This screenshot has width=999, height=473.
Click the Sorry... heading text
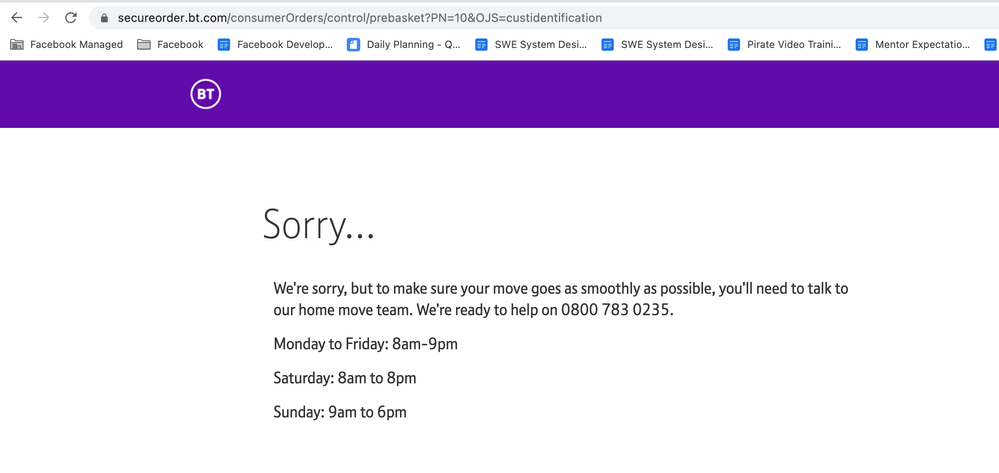pos(318,225)
